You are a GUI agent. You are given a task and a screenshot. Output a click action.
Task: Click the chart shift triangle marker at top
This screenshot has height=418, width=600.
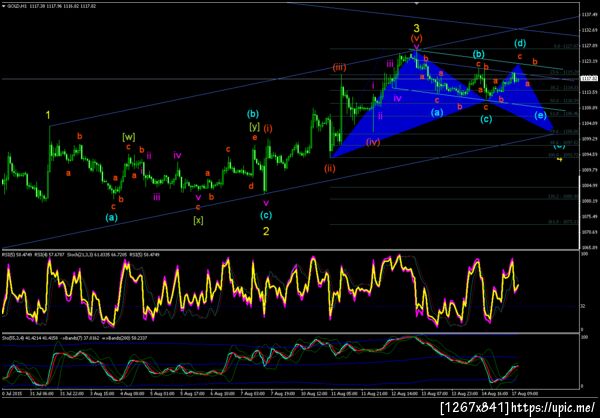pos(417,3)
